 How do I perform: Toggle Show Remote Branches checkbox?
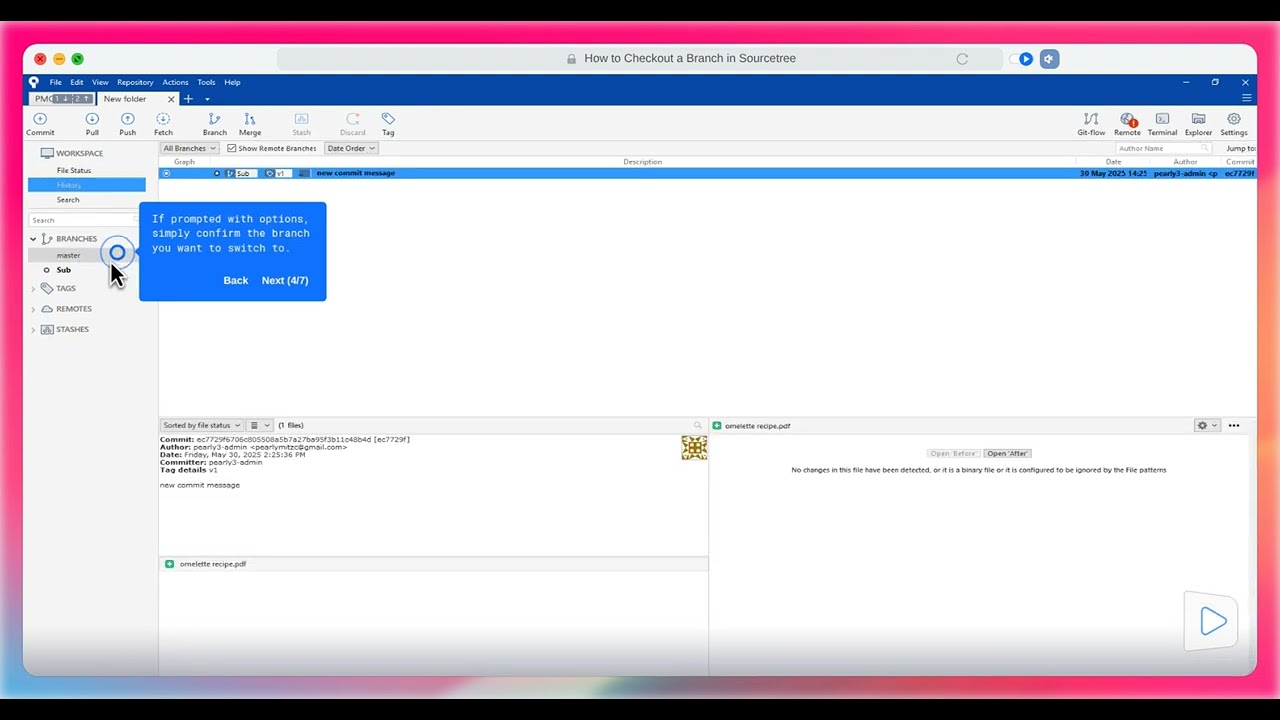(231, 148)
